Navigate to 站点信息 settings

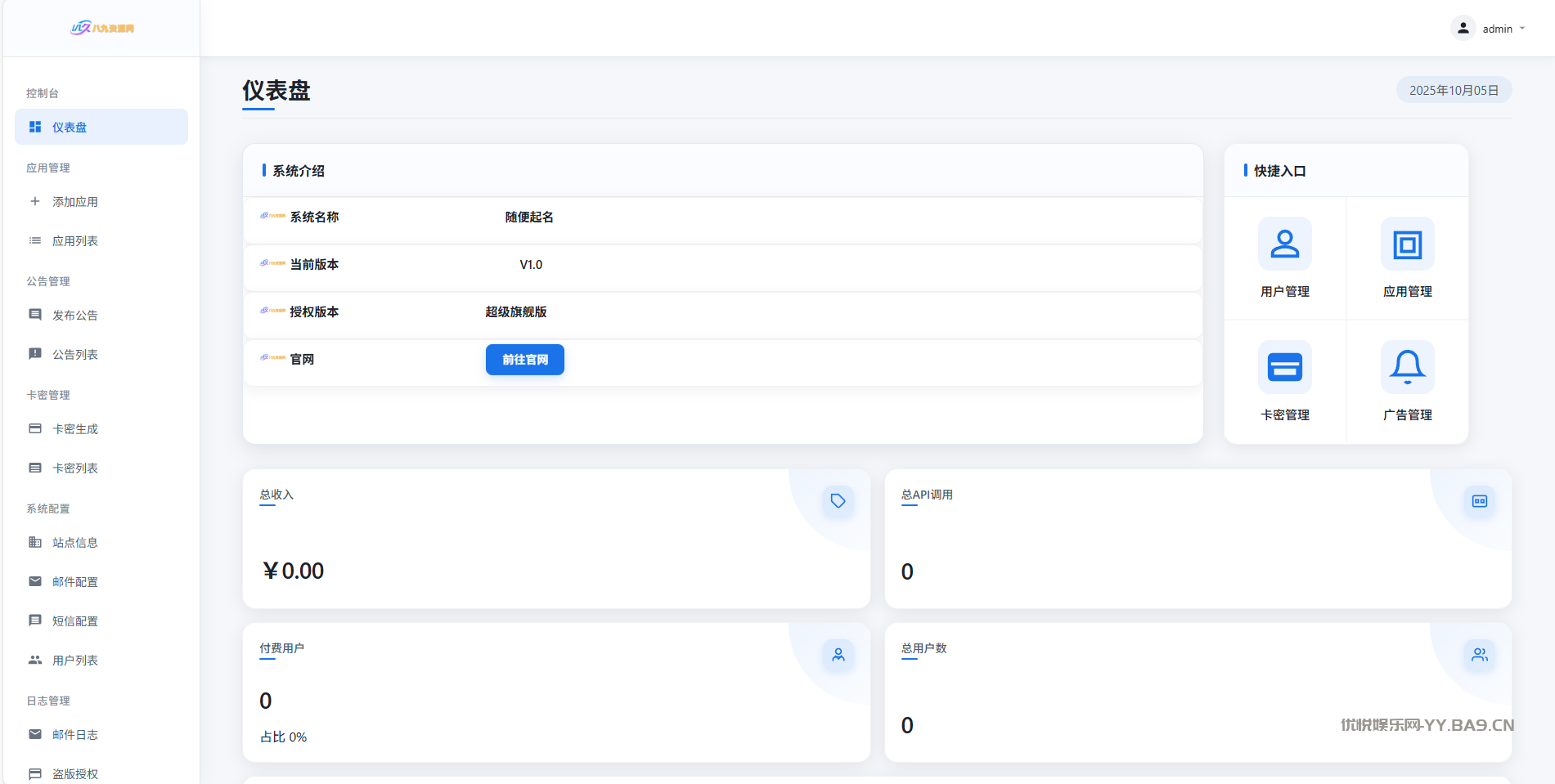(75, 543)
